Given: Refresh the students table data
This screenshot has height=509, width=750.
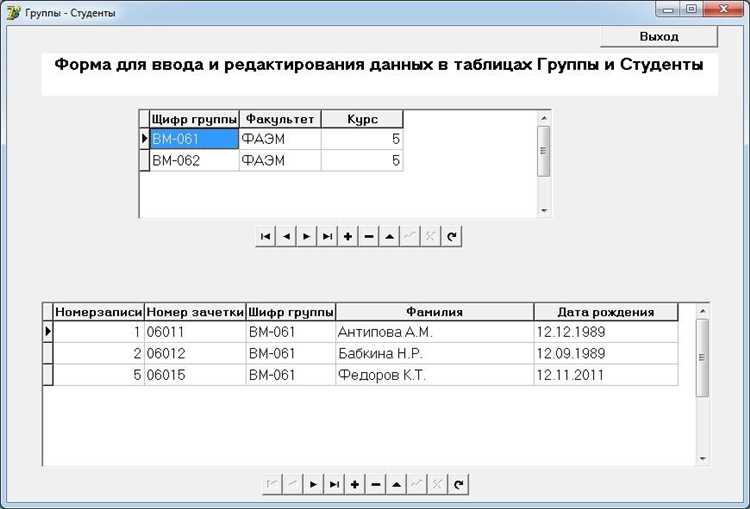Looking at the screenshot, I should [458, 485].
